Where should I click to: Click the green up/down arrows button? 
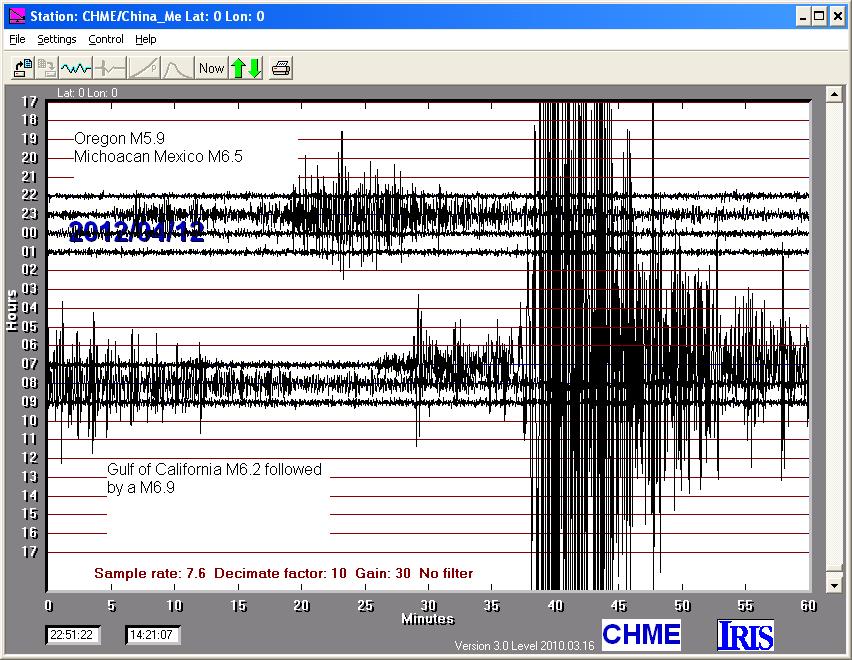246,68
